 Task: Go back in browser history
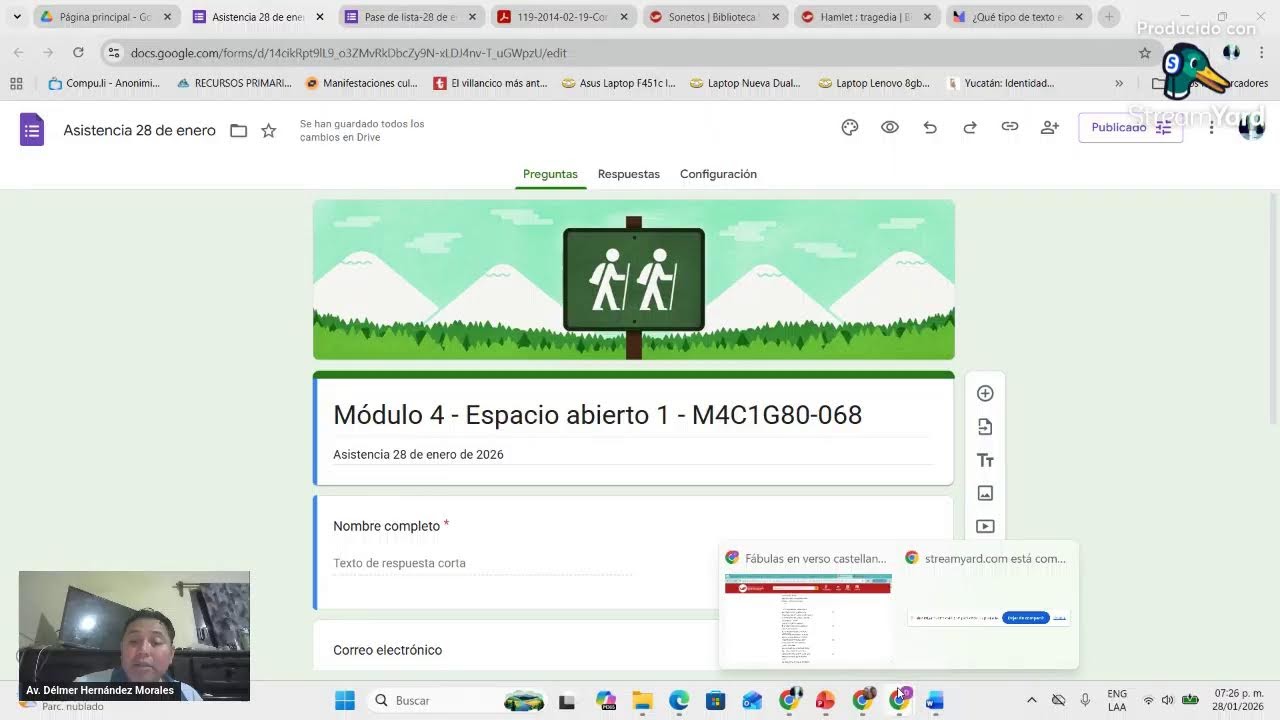pos(18,52)
